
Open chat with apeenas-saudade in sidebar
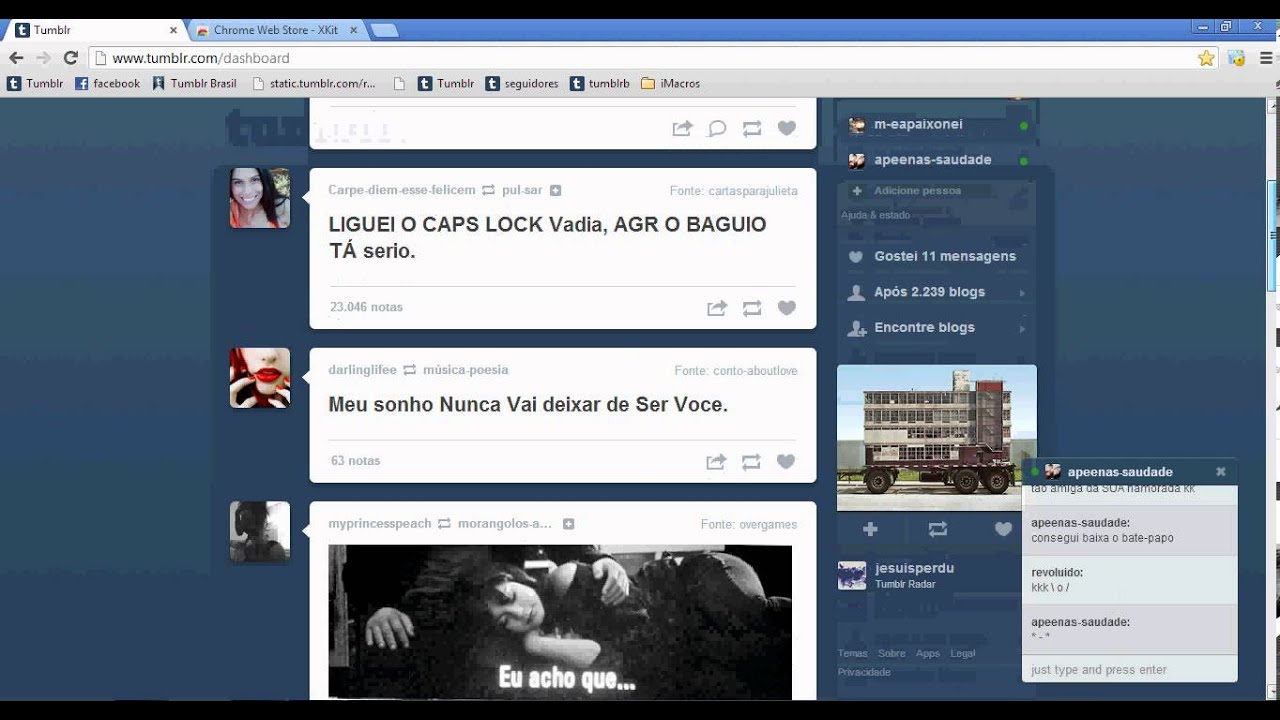click(937, 160)
